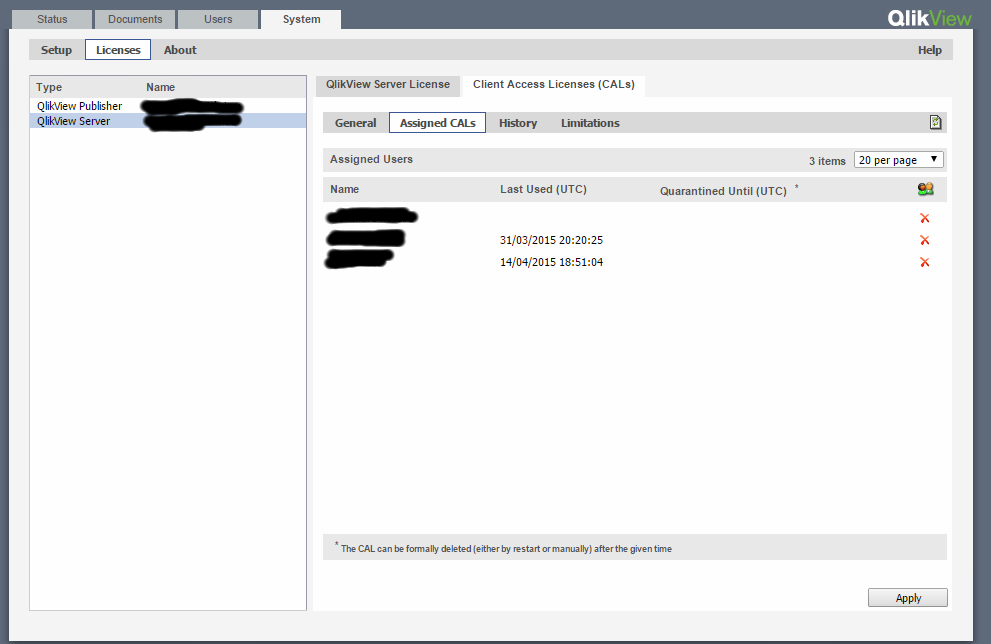The width and height of the screenshot is (991, 644).
Task: Select Client Access Licenses (CALs) tab
Action: tap(554, 85)
